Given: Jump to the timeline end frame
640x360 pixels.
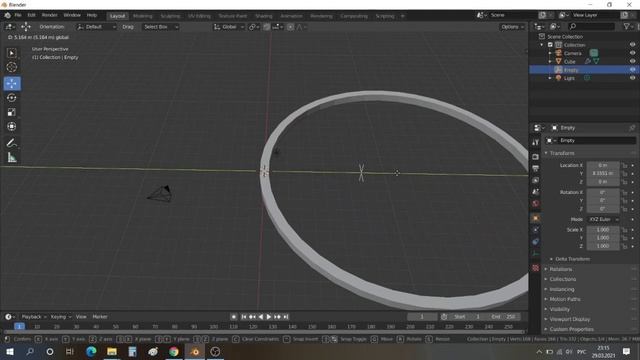Looking at the screenshot, I should [x=286, y=317].
